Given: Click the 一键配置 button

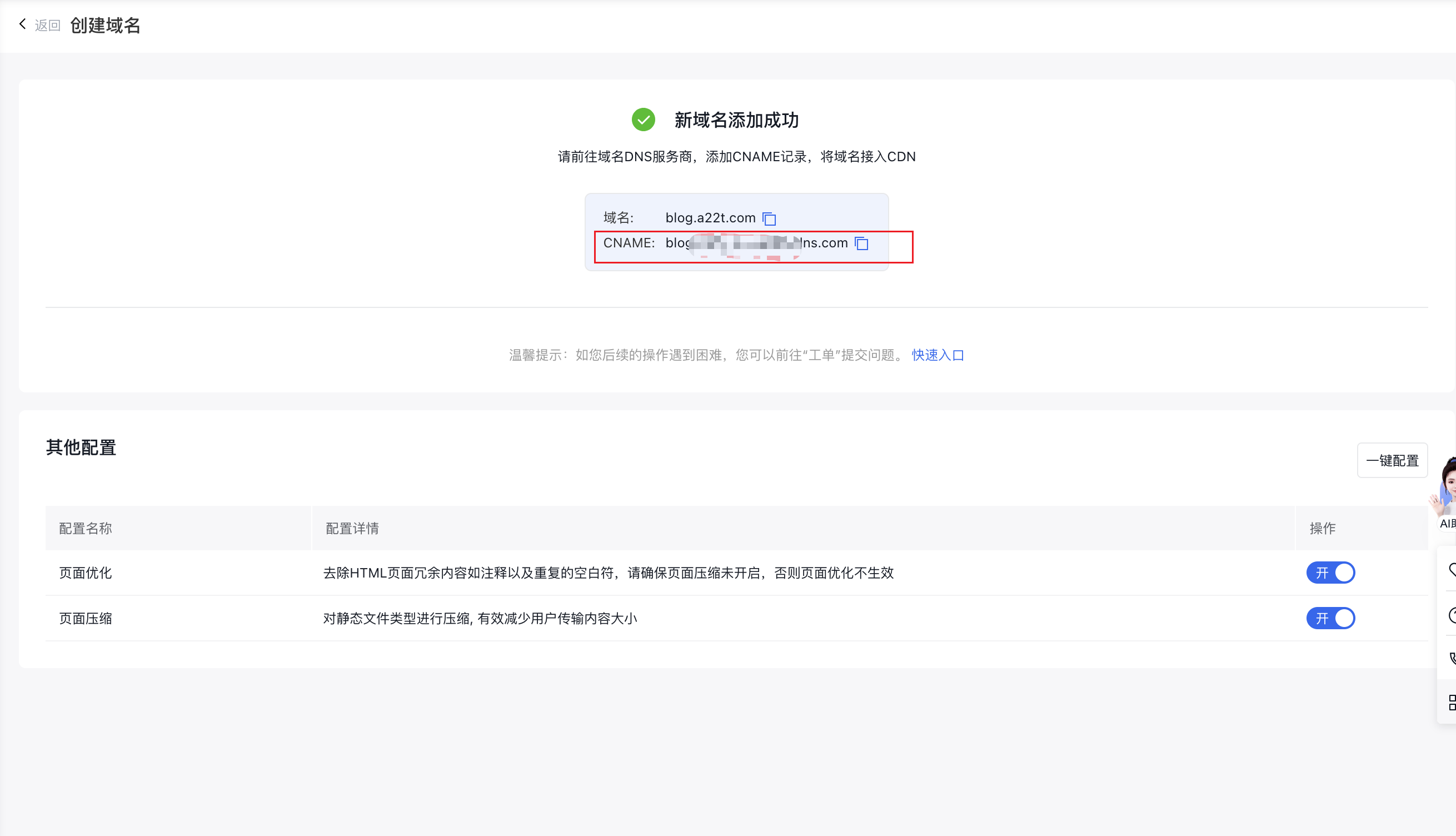Looking at the screenshot, I should (x=1392, y=460).
